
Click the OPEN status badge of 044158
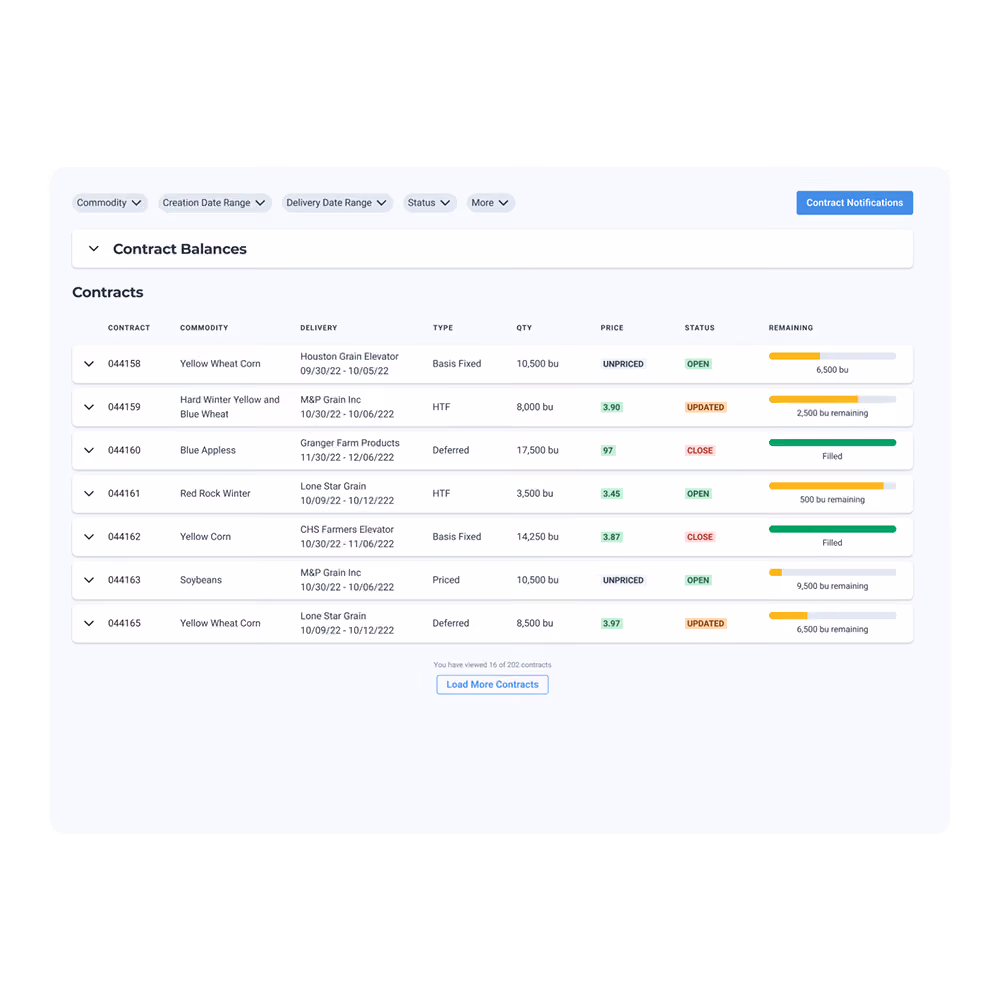[698, 364]
